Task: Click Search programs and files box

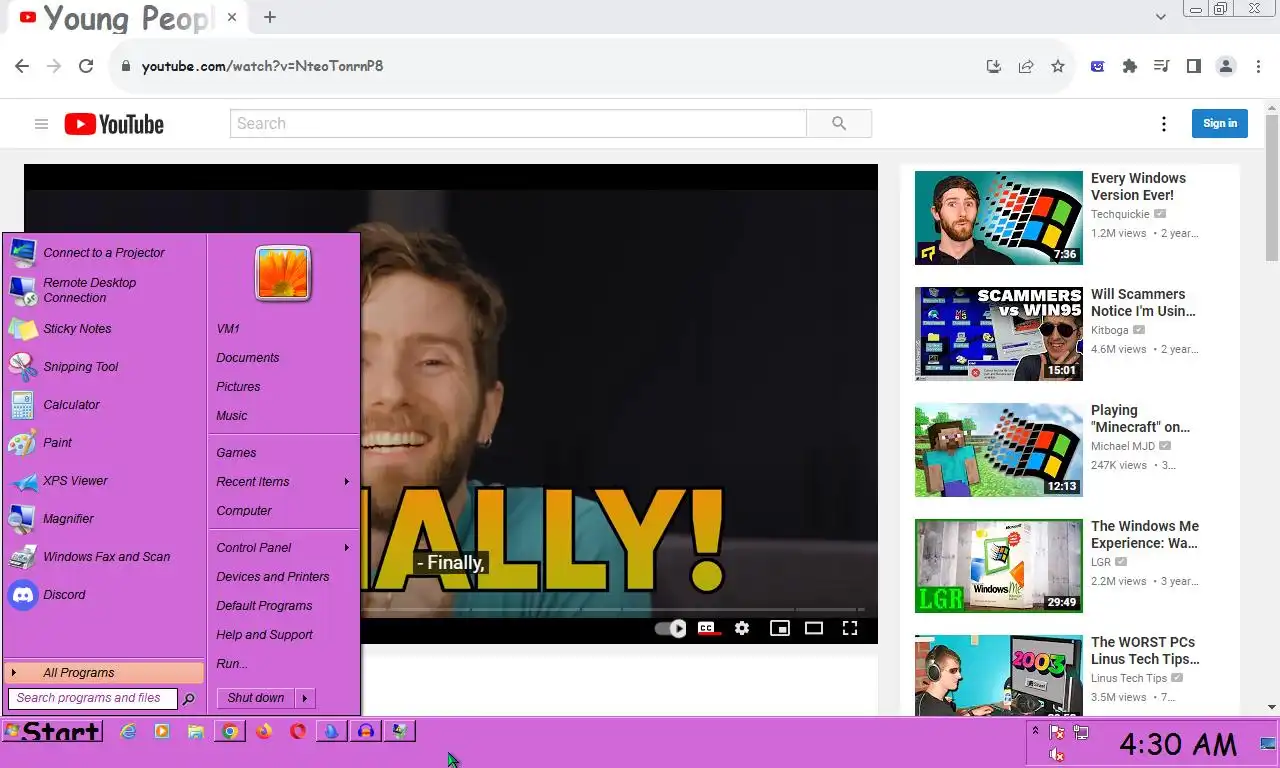Action: point(92,699)
